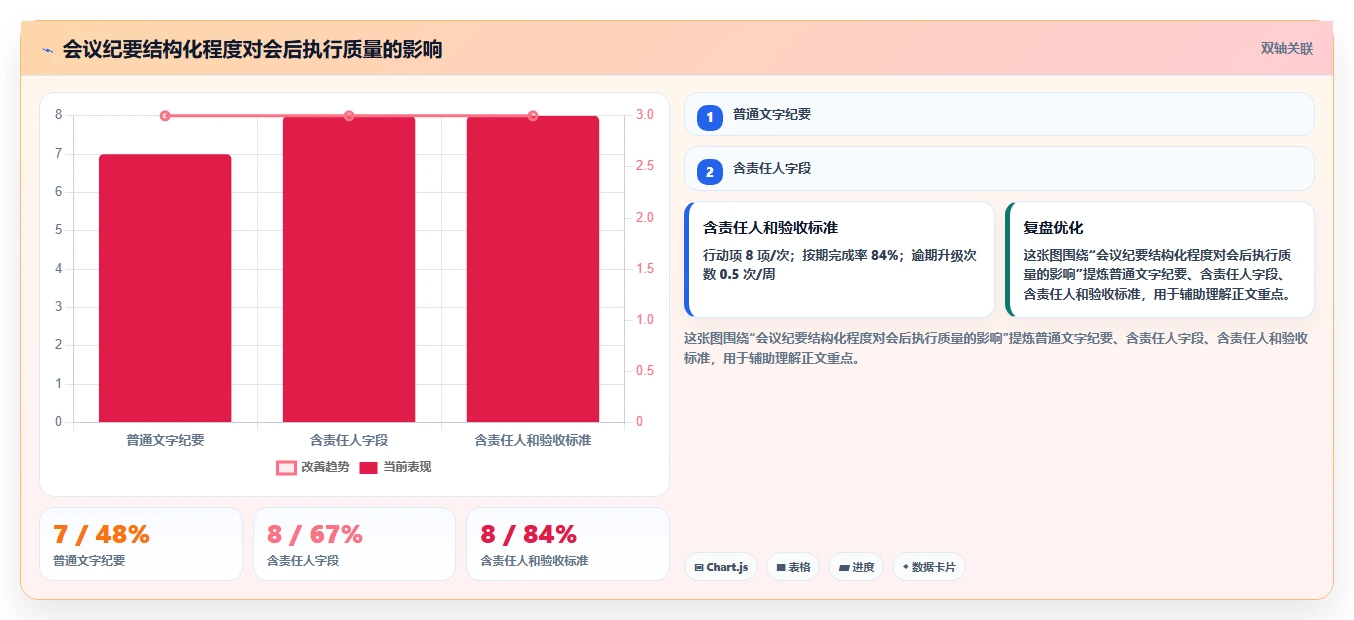
Task: Click the right axis value 3.0
Action: pos(645,115)
